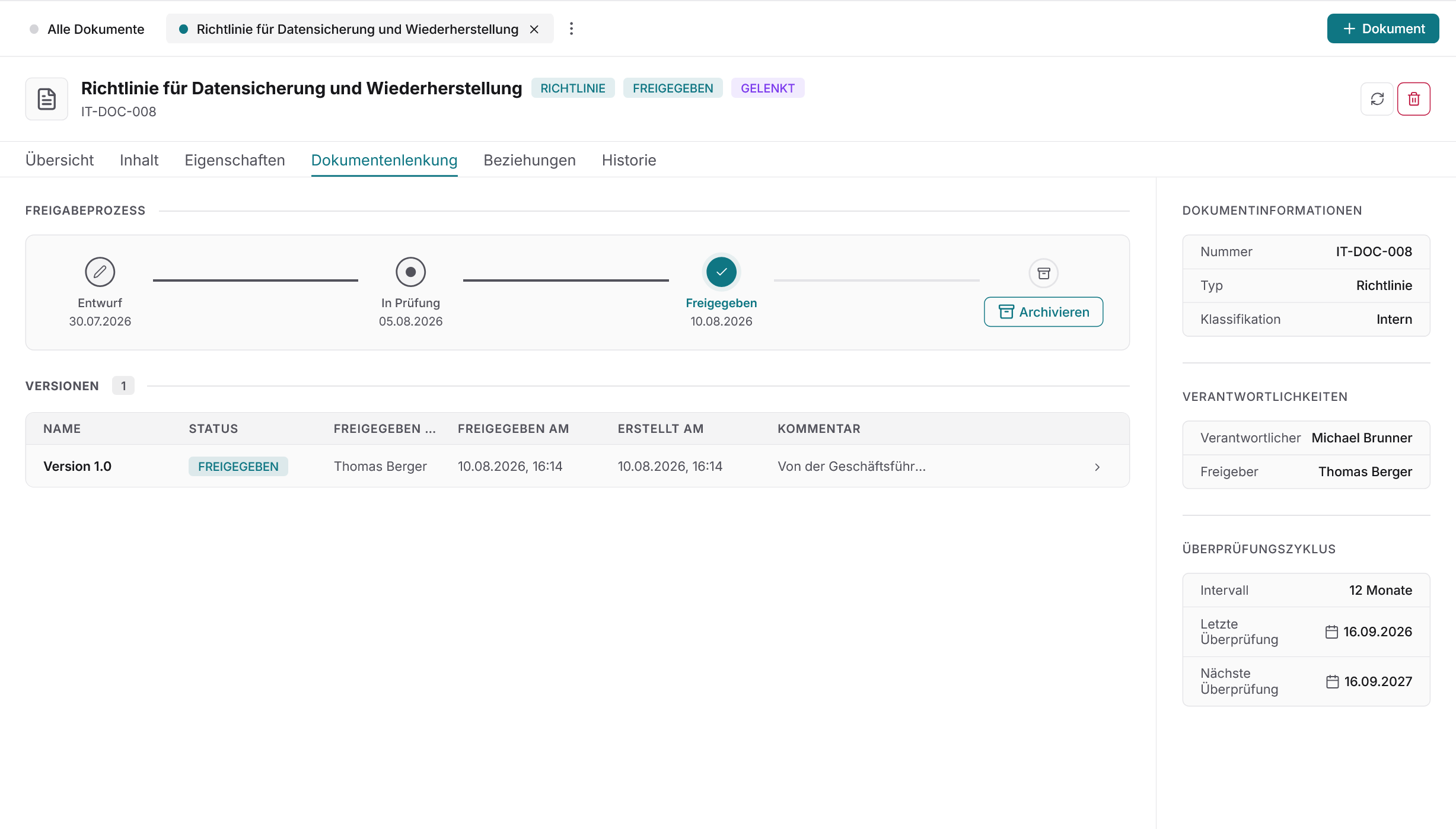Click the red trash delete icon
Image resolution: width=1456 pixels, height=829 pixels.
(x=1414, y=99)
